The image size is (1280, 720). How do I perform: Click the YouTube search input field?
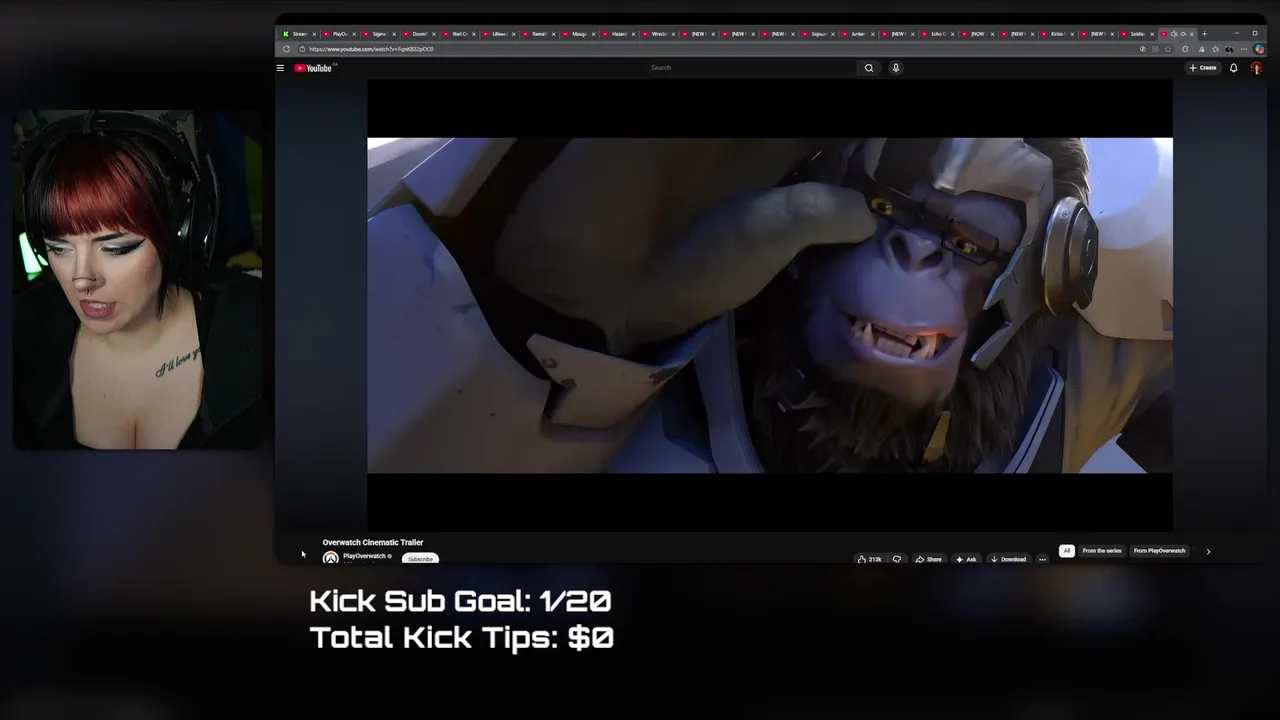pos(752,68)
